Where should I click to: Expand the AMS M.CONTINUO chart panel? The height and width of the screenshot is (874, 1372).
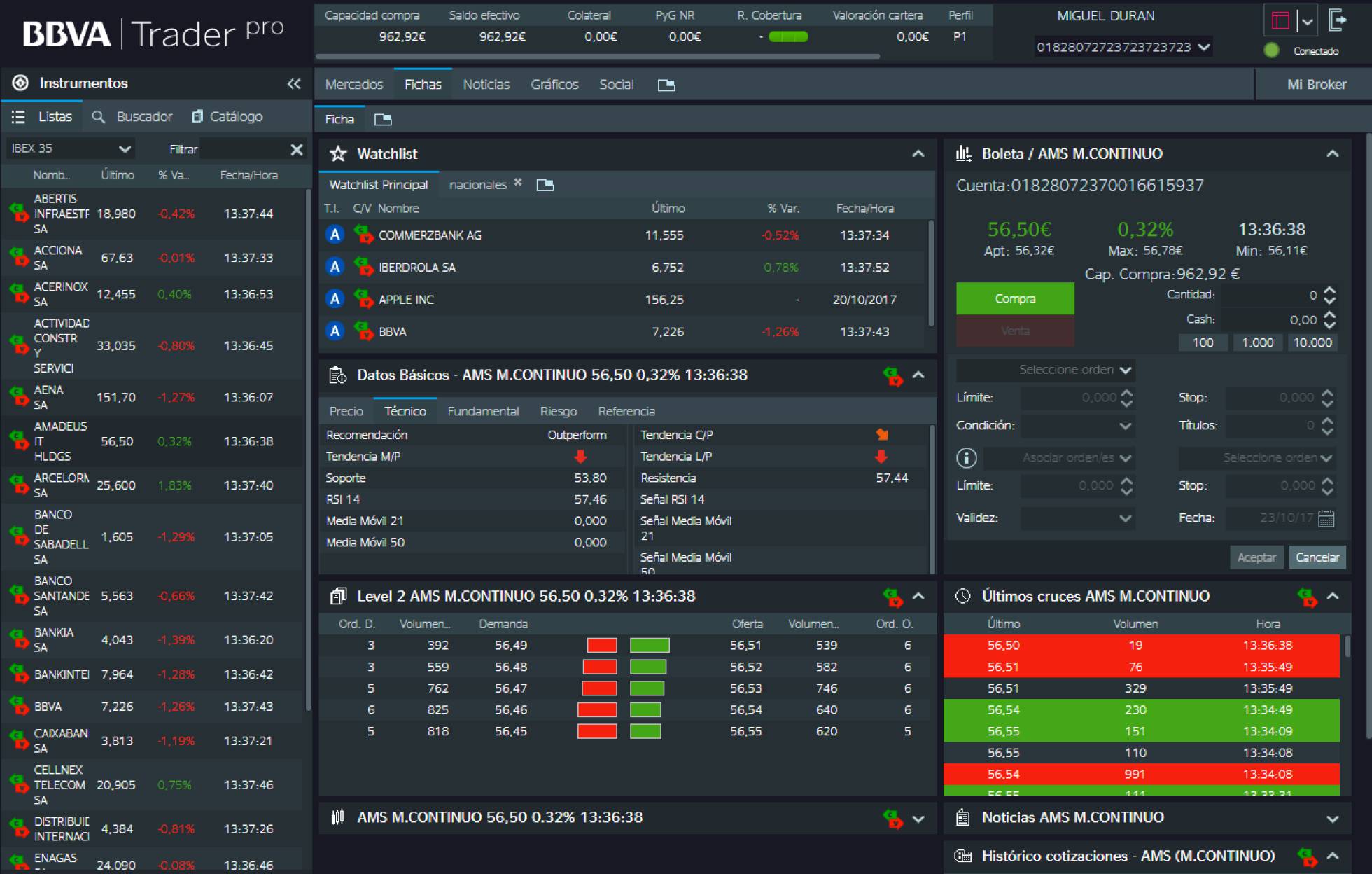coord(918,818)
